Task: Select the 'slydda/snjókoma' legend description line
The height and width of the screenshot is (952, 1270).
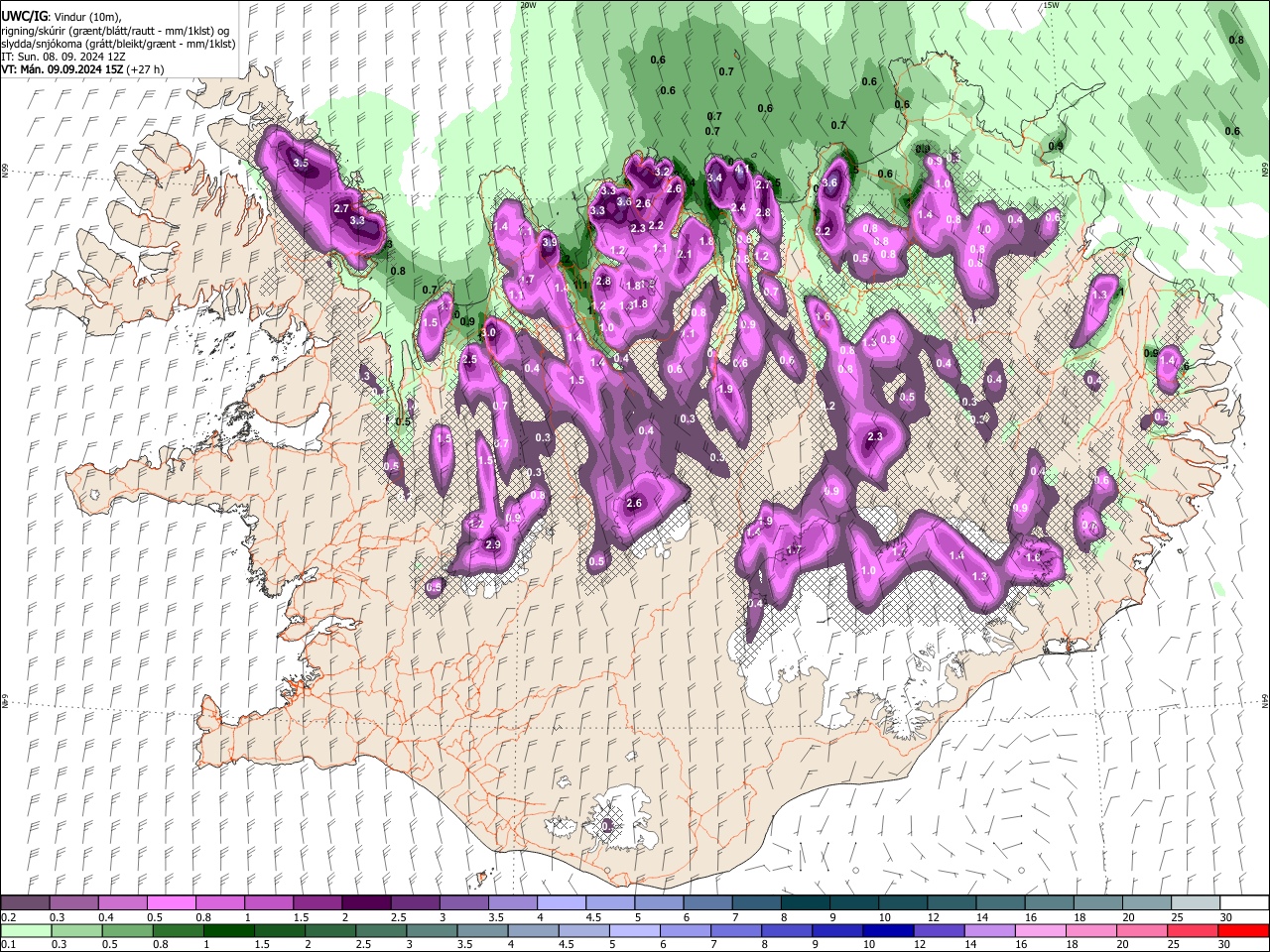Action: pos(118,44)
